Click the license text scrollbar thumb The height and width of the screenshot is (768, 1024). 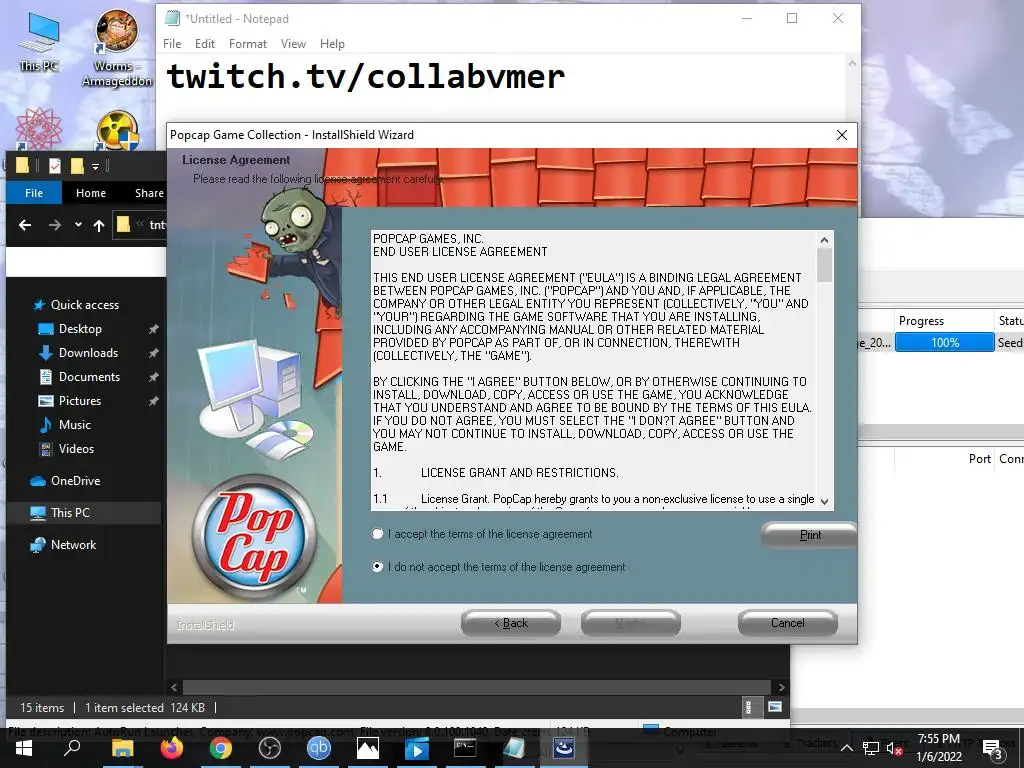coord(824,265)
